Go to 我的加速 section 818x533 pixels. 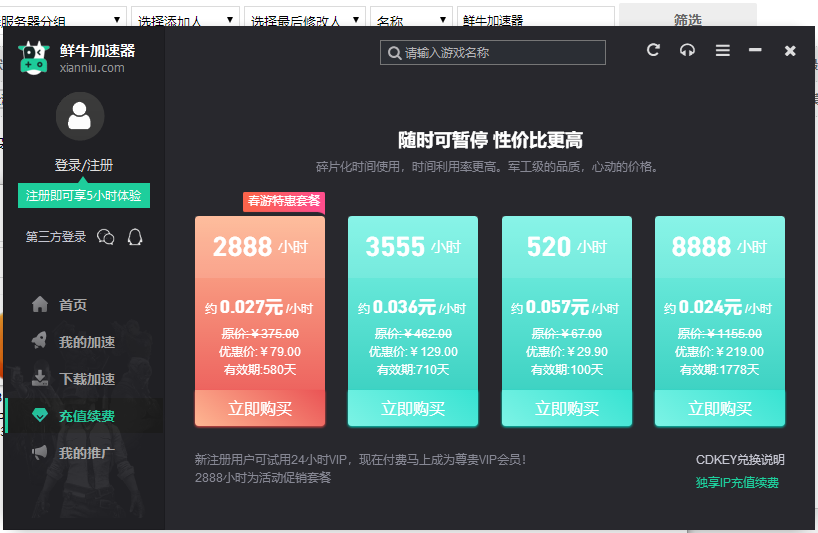pyautogui.click(x=83, y=342)
